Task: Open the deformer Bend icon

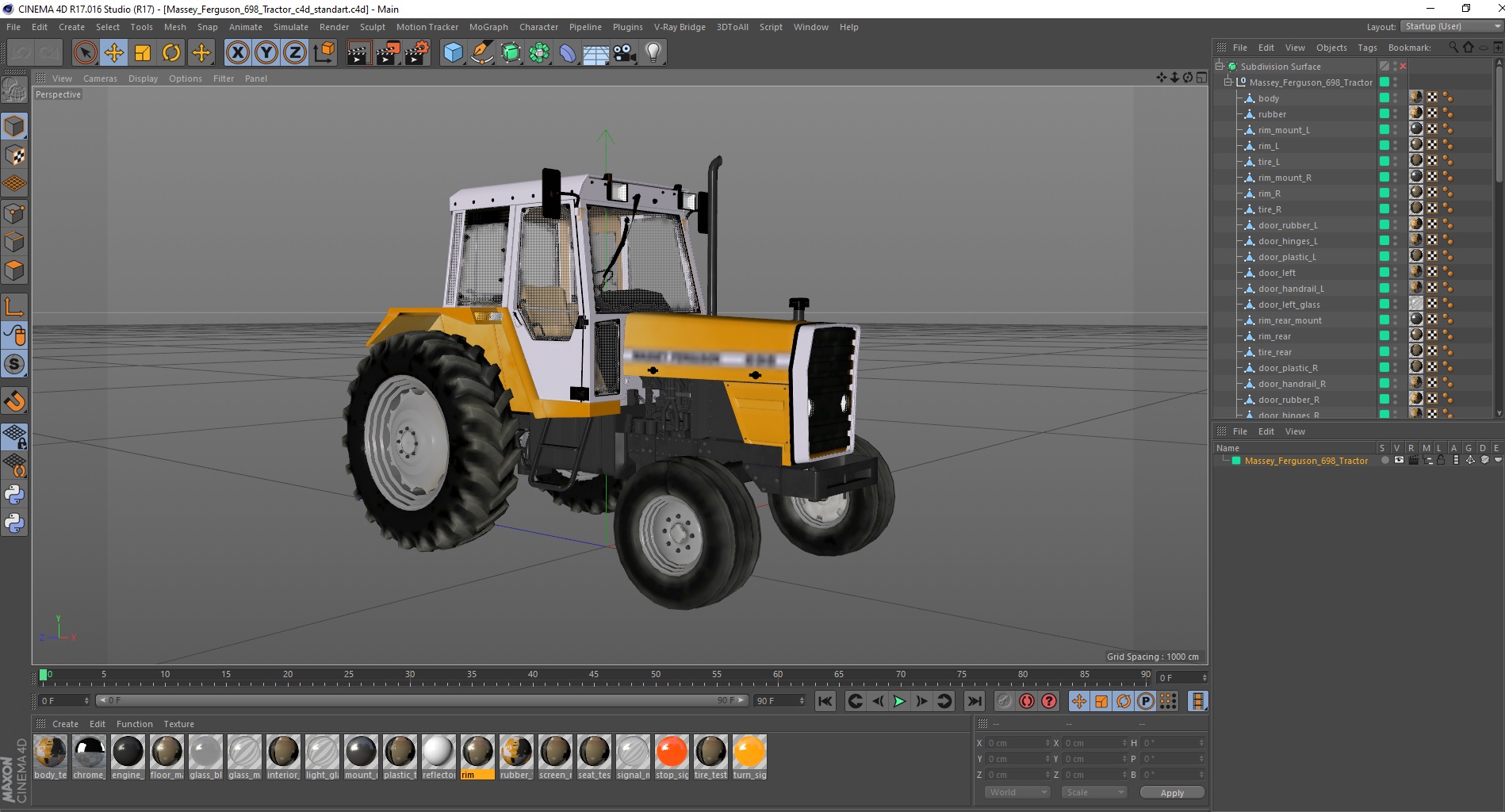Action: pos(568,53)
